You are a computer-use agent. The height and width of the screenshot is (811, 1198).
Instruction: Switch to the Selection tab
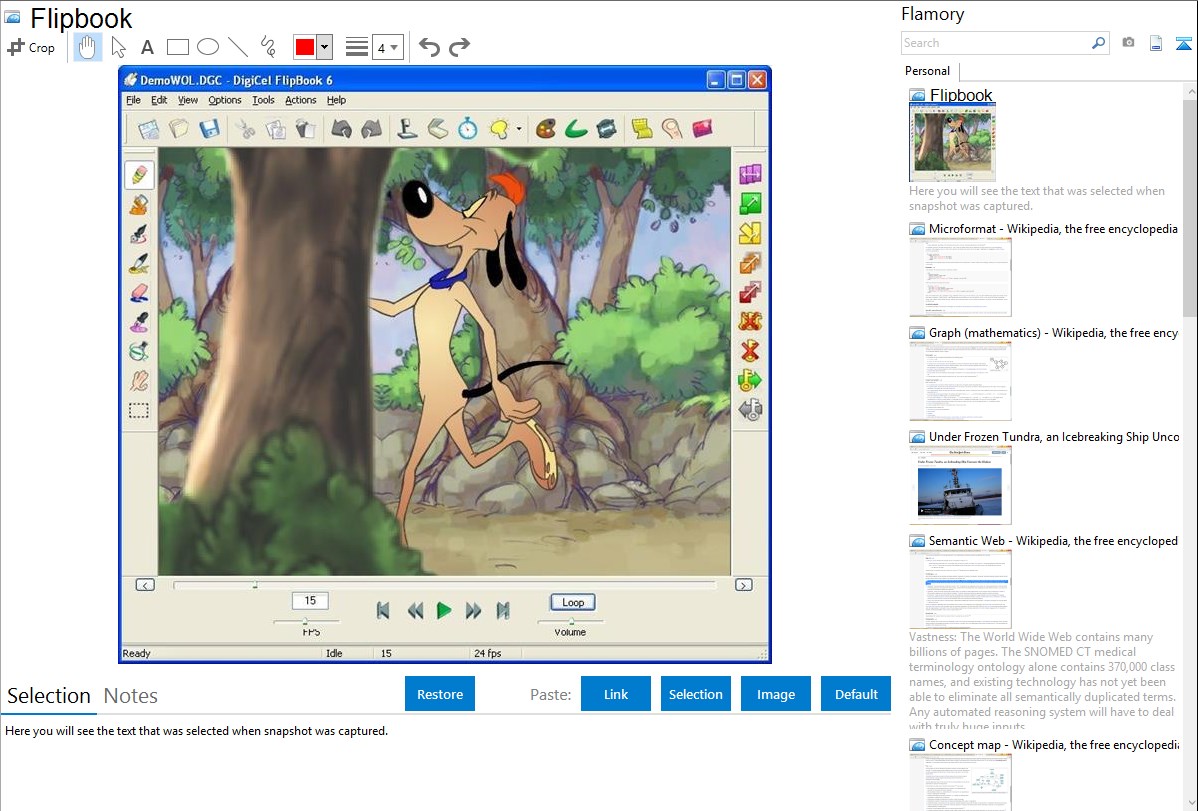pos(48,696)
